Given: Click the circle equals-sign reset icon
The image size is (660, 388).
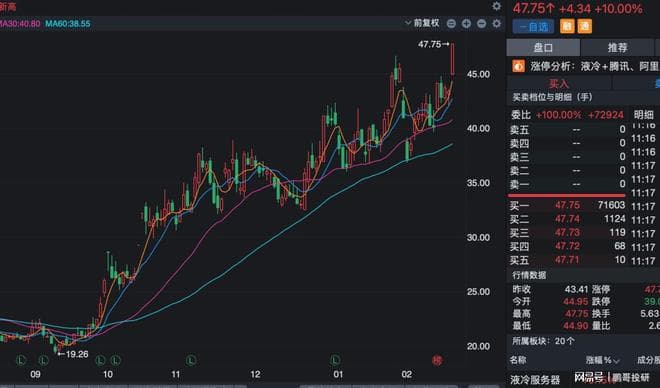Looking at the screenshot, I should 451,24.
